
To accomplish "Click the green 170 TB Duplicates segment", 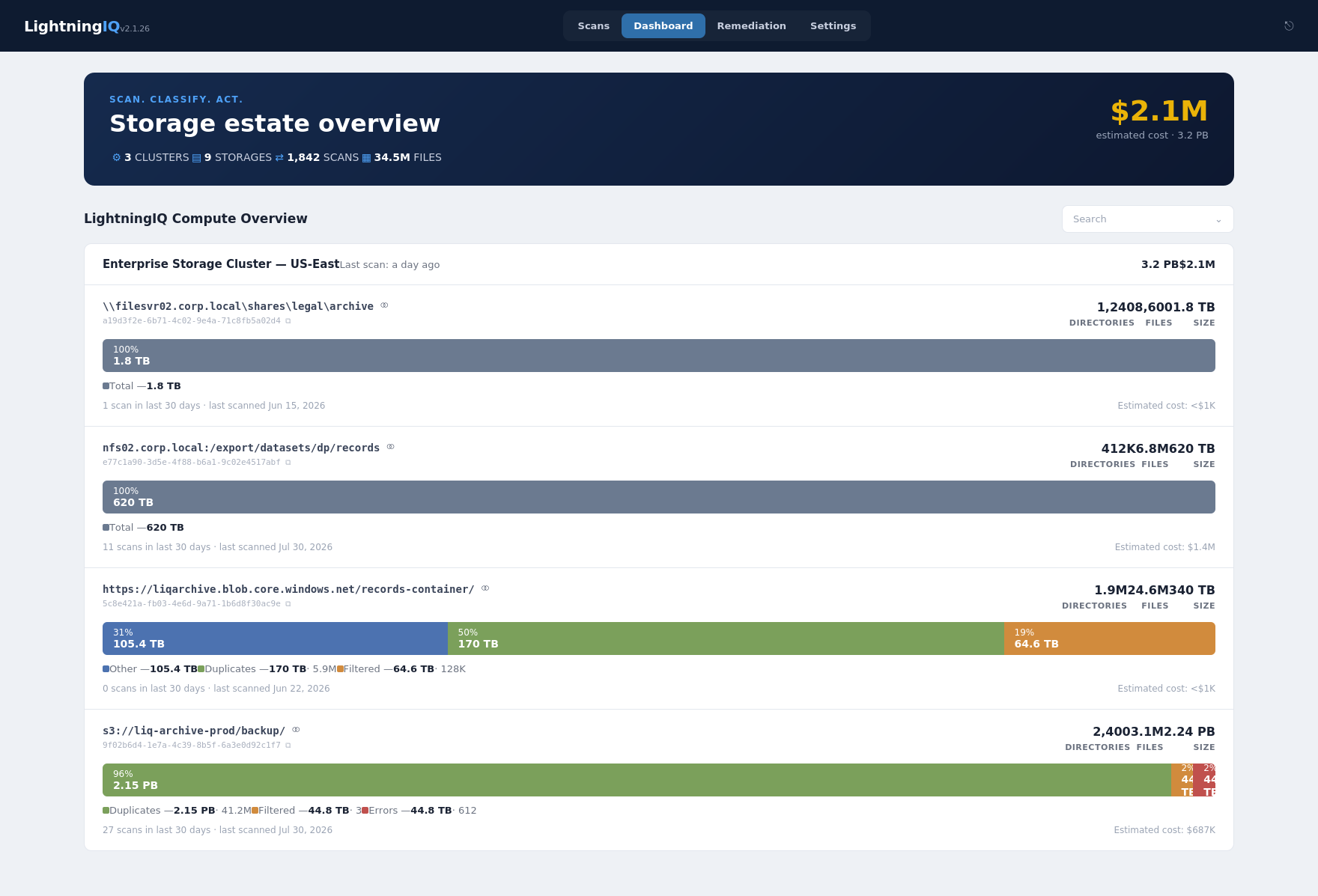I will pyautogui.click(x=726, y=639).
